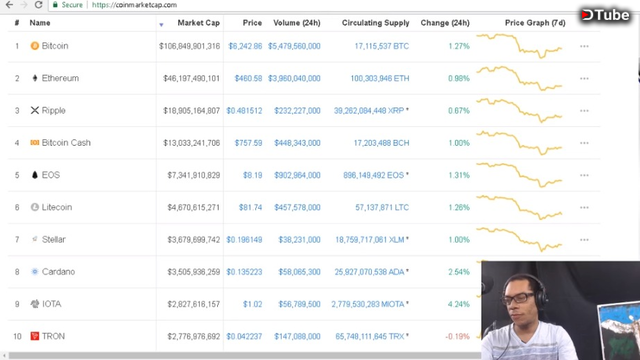Screen dimensions: 640x360
Task: Open the IOTA name link
Action: point(51,304)
